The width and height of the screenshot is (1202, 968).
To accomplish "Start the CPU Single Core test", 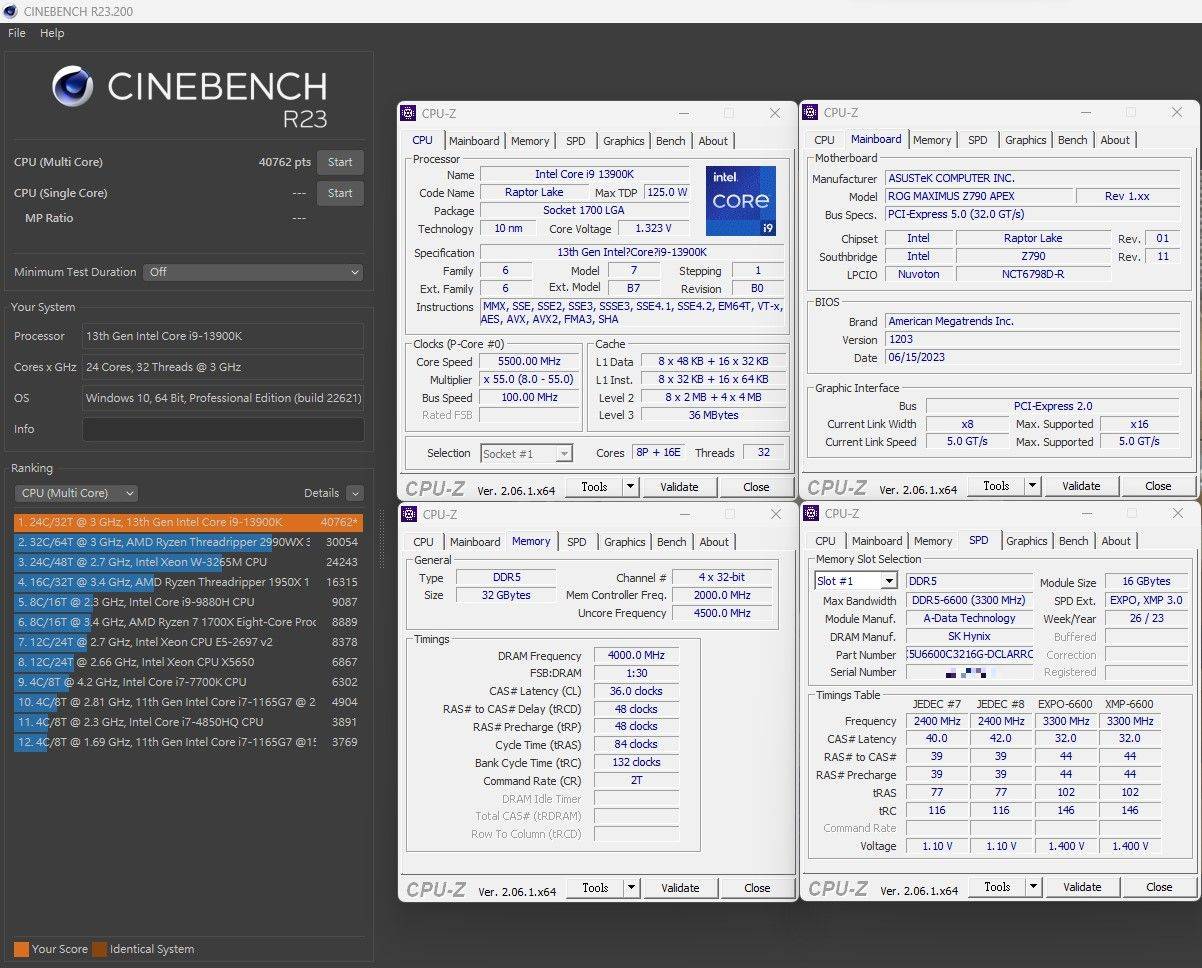I will (340, 193).
